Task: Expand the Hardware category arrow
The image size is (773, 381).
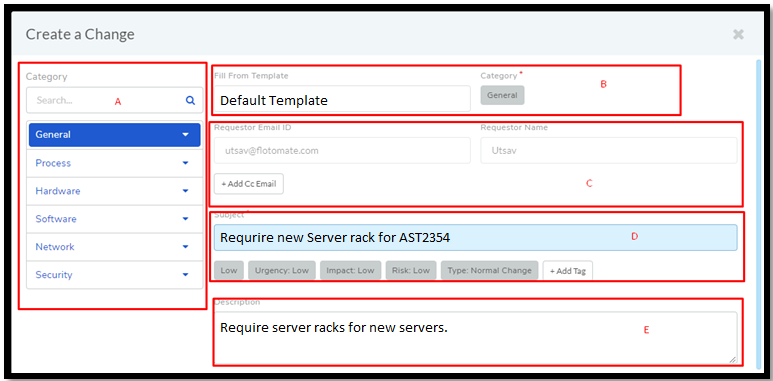Action: [185, 191]
